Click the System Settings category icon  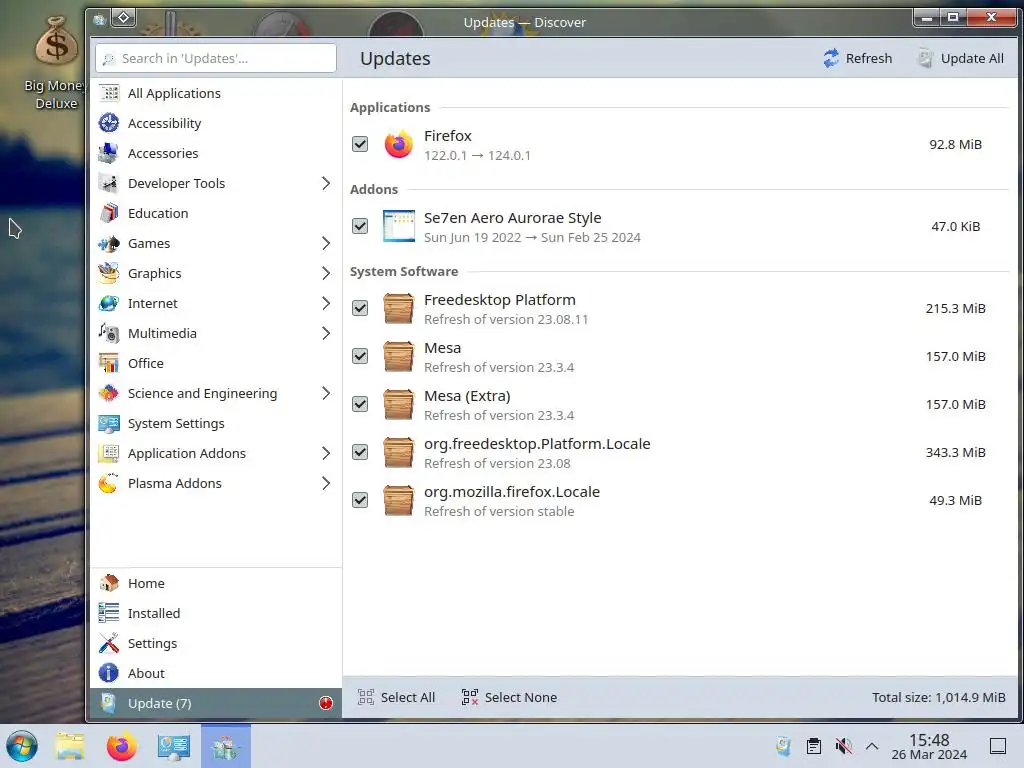pos(109,423)
